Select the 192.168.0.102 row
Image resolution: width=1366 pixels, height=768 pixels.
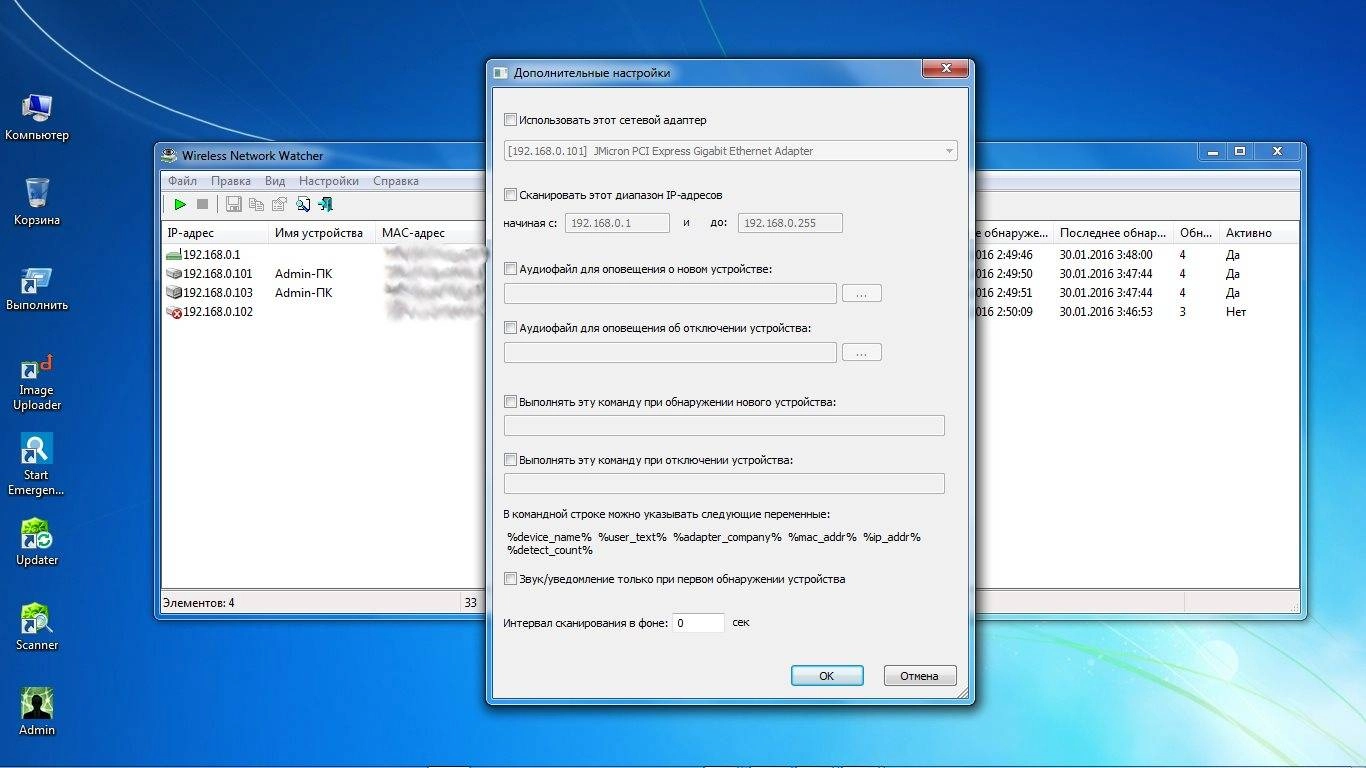[x=323, y=312]
